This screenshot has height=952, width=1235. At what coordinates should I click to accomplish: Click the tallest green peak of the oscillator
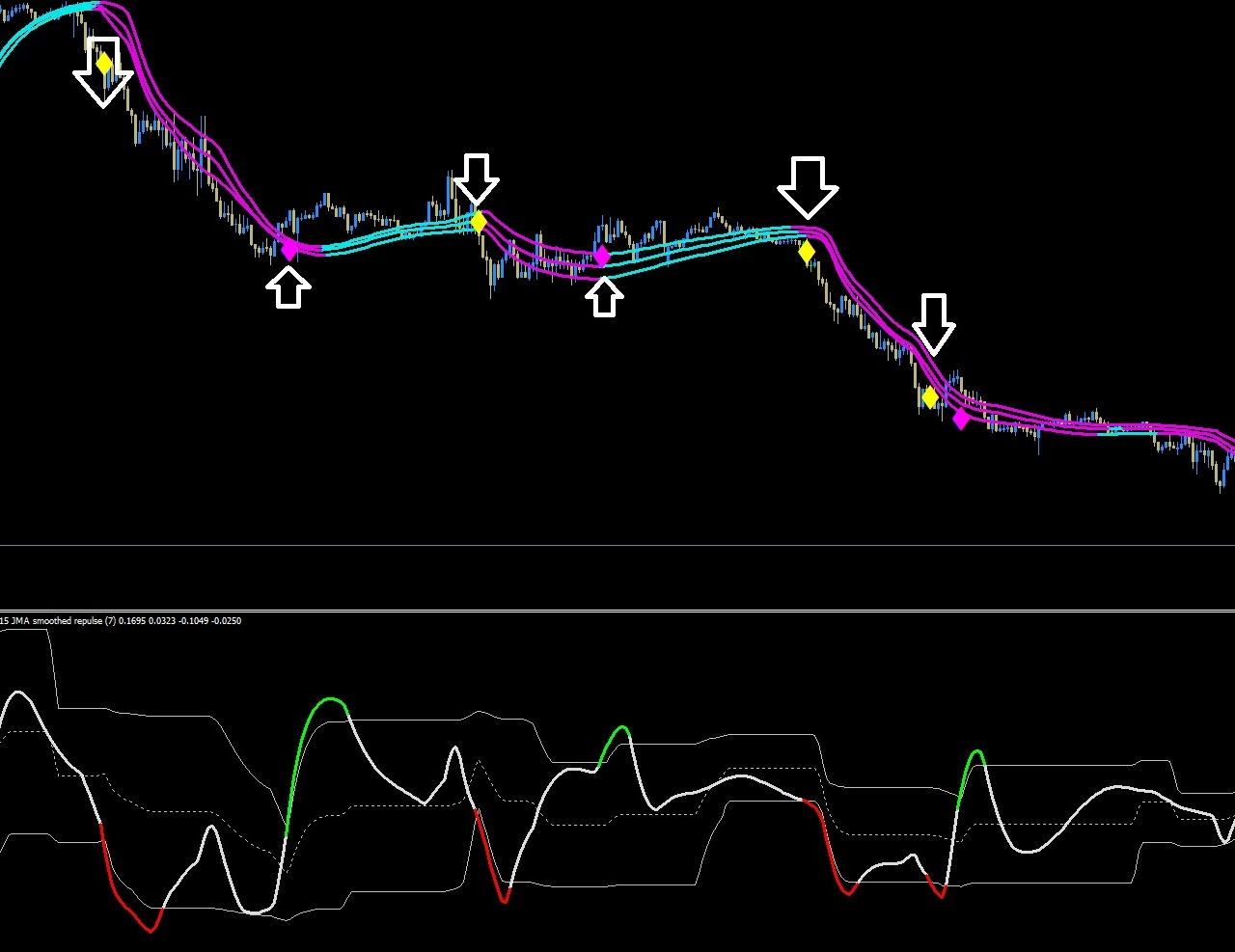click(x=331, y=700)
